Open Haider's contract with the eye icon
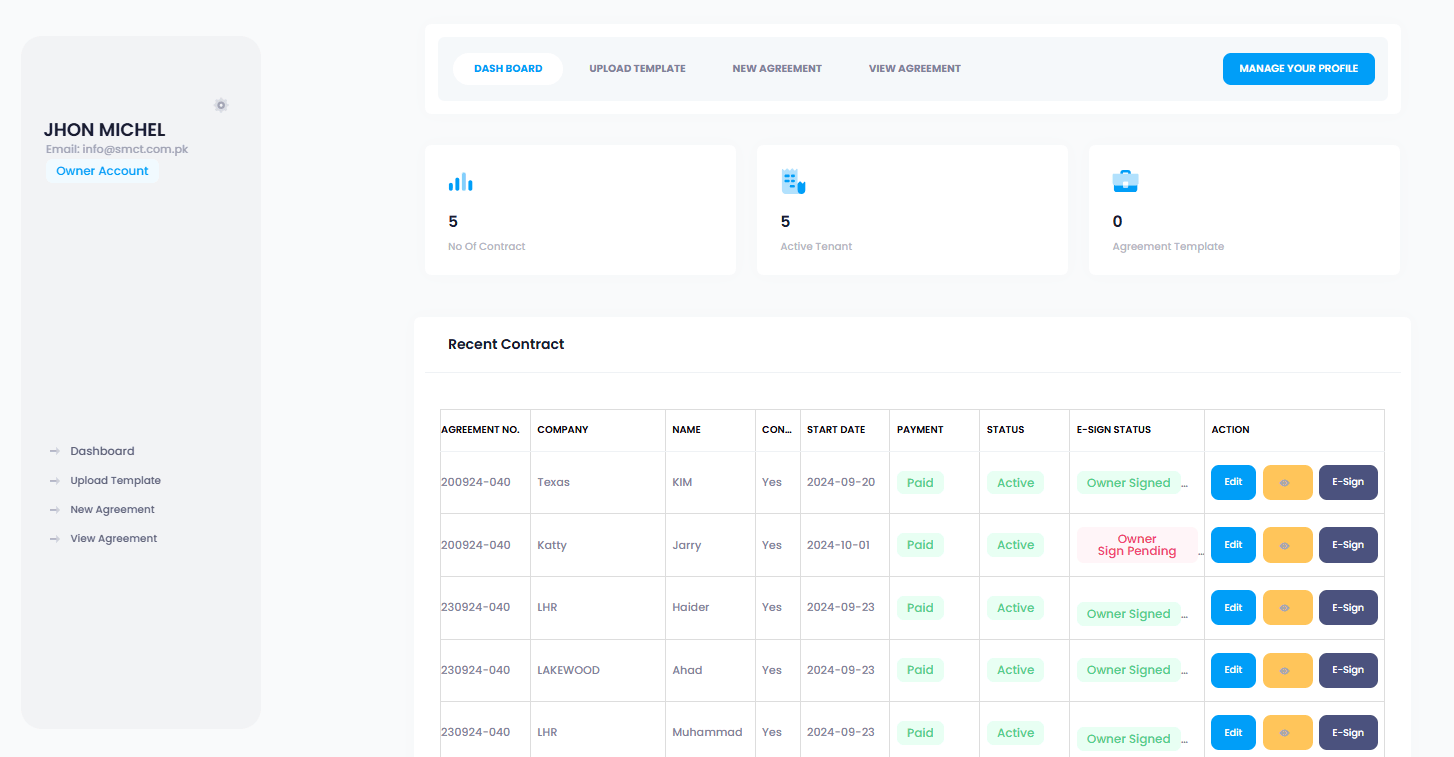The image size is (1454, 757). tap(1286, 608)
